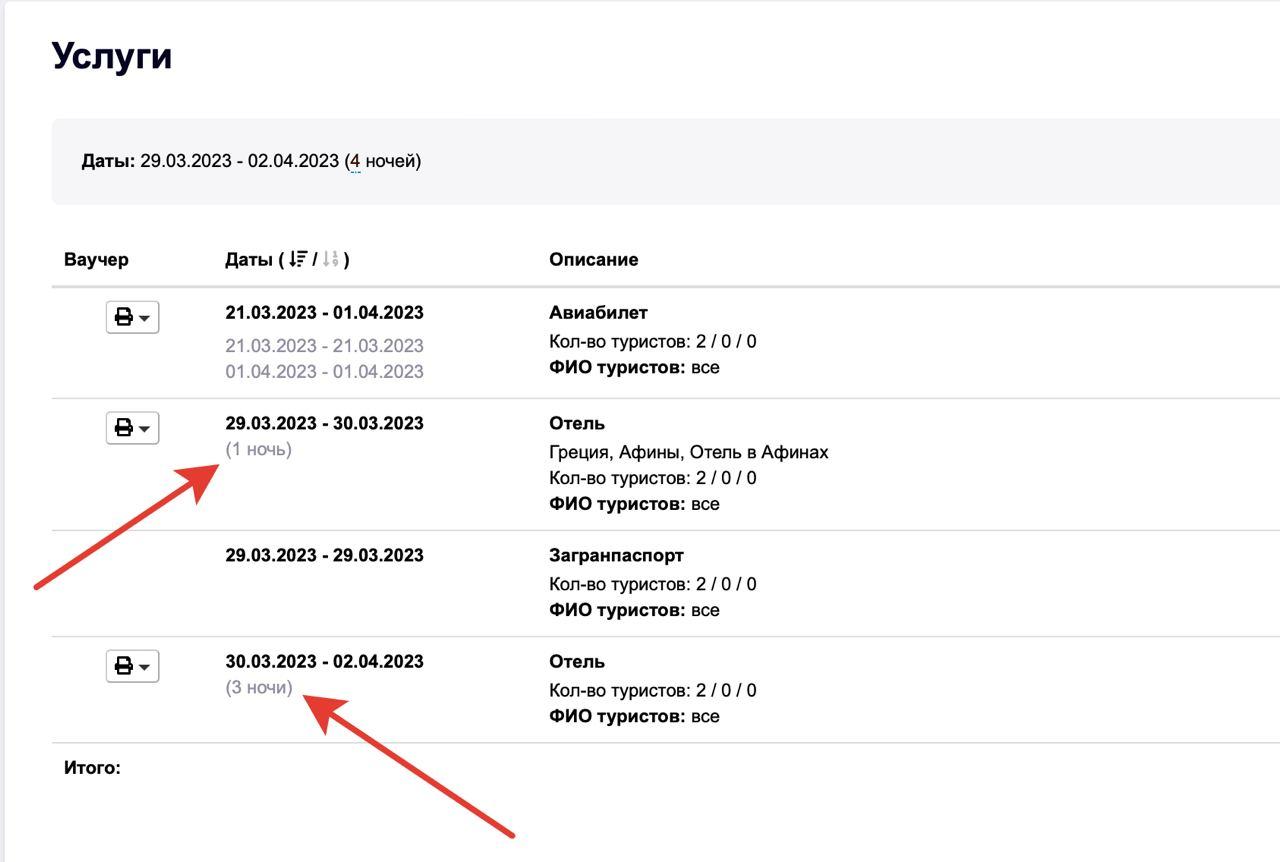Click the (1 ночь) label
1280x862 pixels.
pos(258,450)
